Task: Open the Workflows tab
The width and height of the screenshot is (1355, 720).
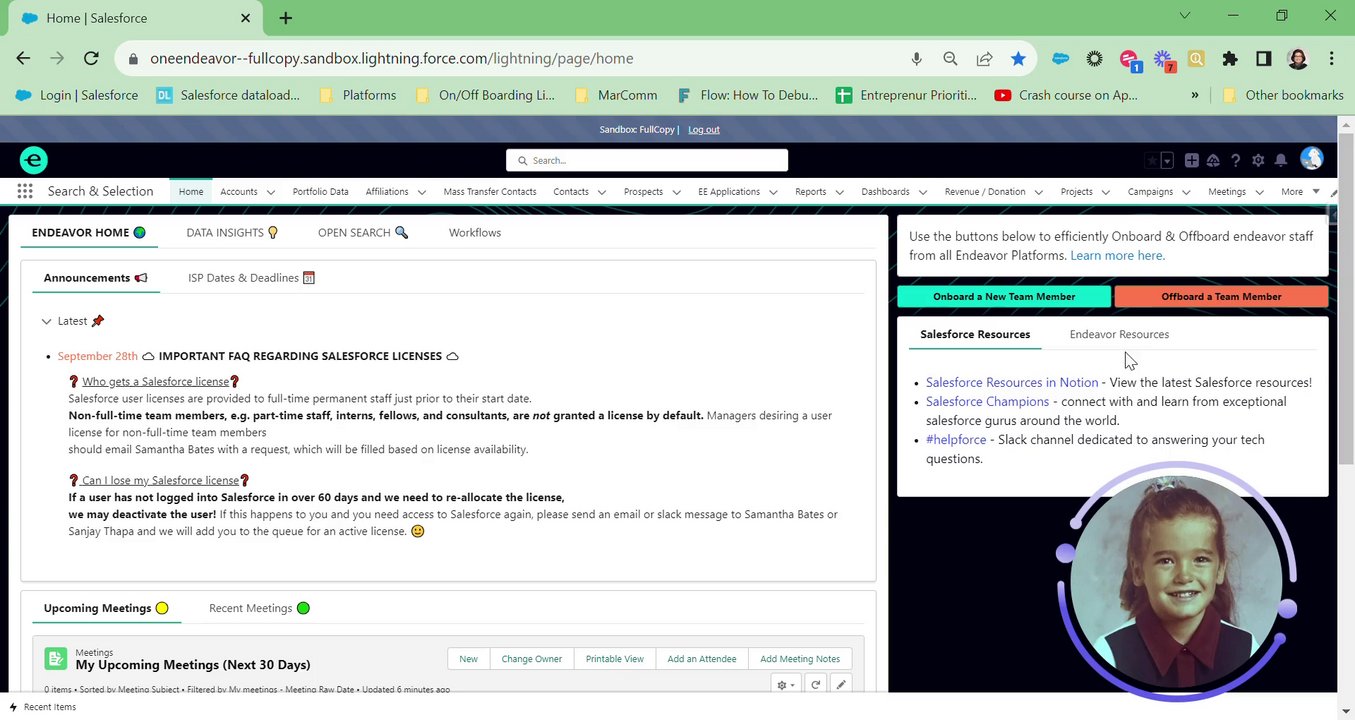Action: pyautogui.click(x=475, y=233)
